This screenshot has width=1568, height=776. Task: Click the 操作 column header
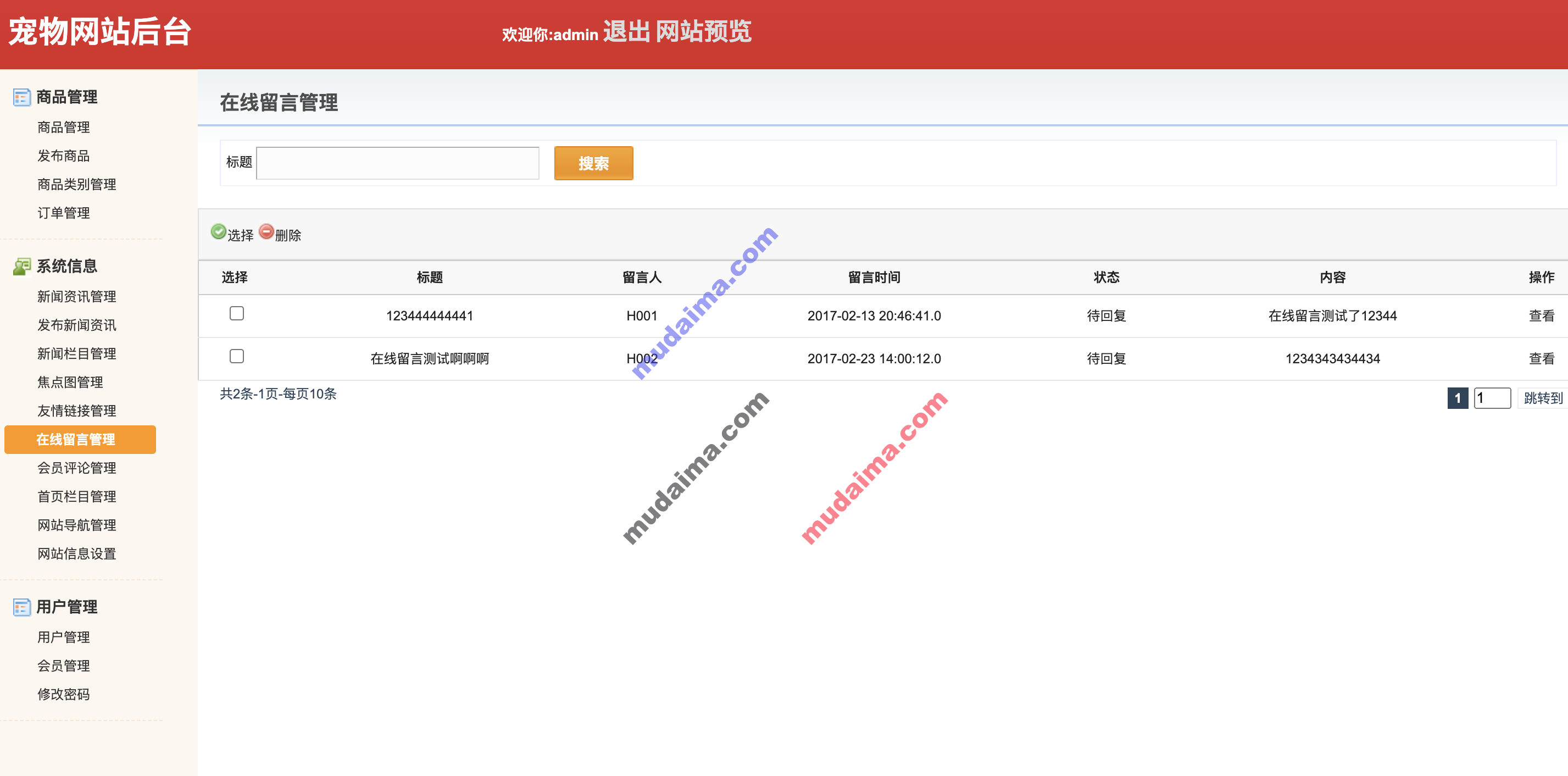pyautogui.click(x=1541, y=277)
